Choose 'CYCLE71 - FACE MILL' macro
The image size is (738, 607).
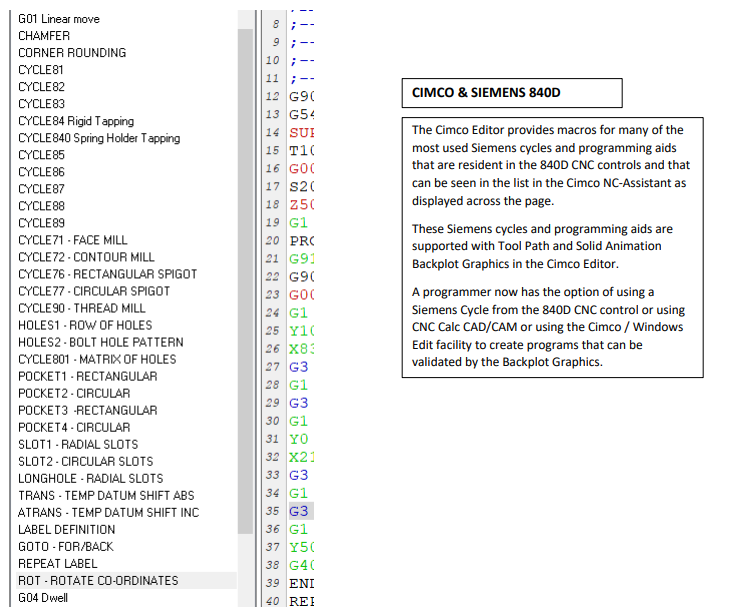pos(72,240)
